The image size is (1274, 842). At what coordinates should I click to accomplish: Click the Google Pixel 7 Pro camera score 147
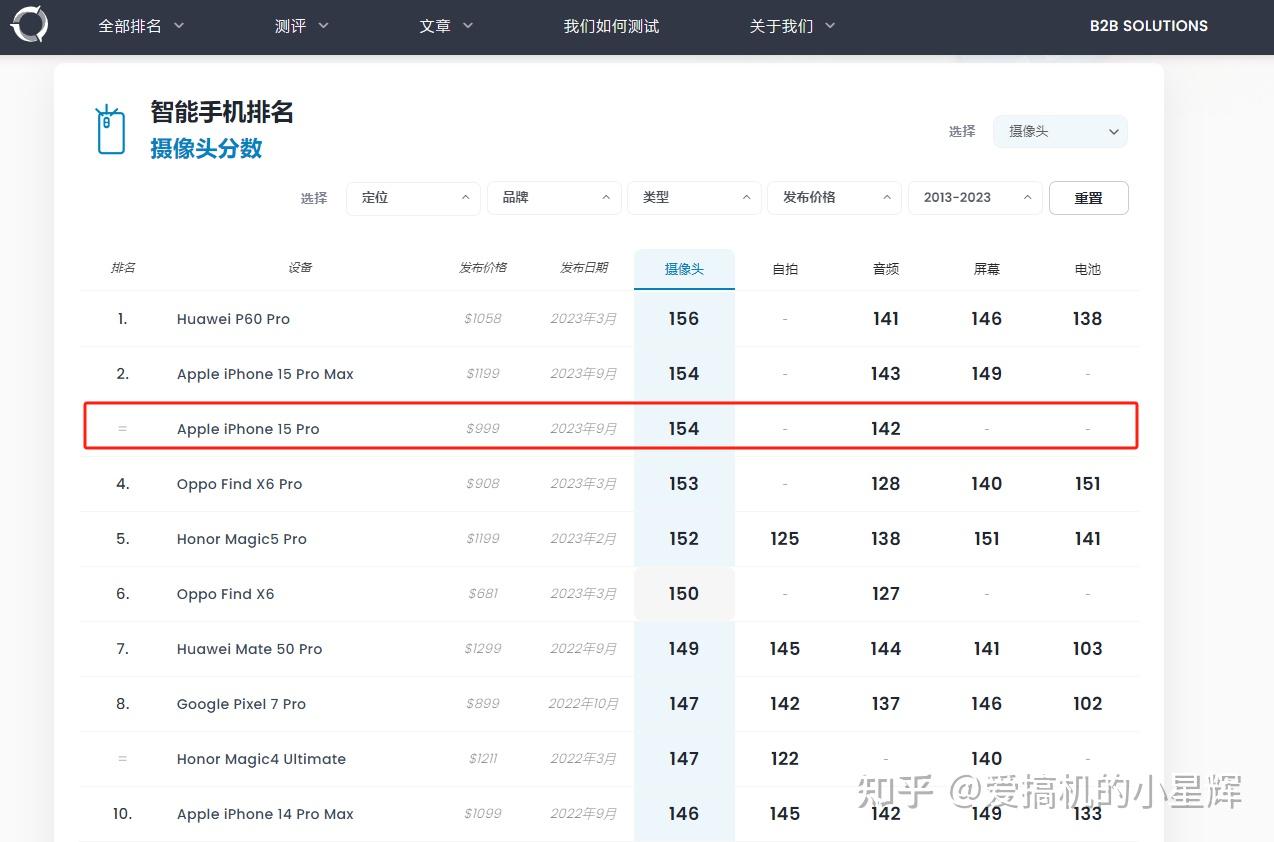tap(684, 703)
